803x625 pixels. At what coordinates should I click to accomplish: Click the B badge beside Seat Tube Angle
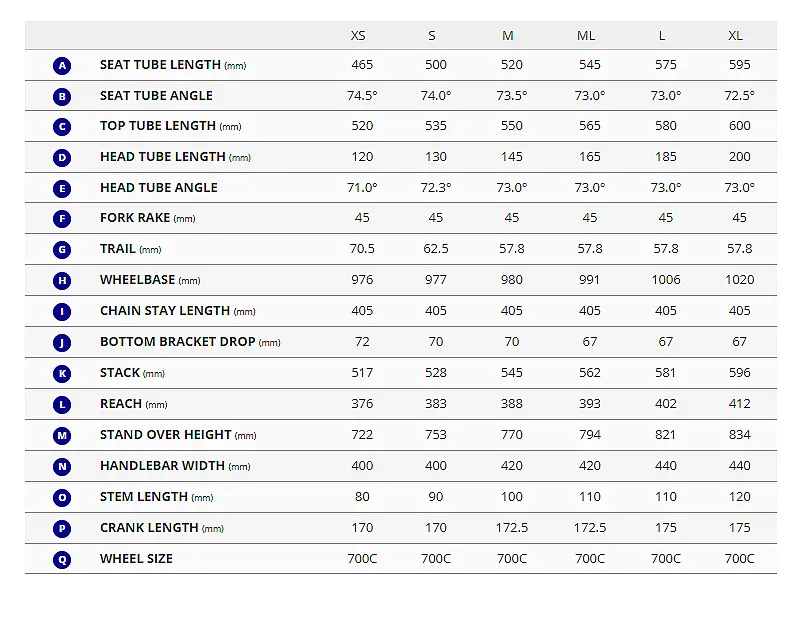click(62, 96)
